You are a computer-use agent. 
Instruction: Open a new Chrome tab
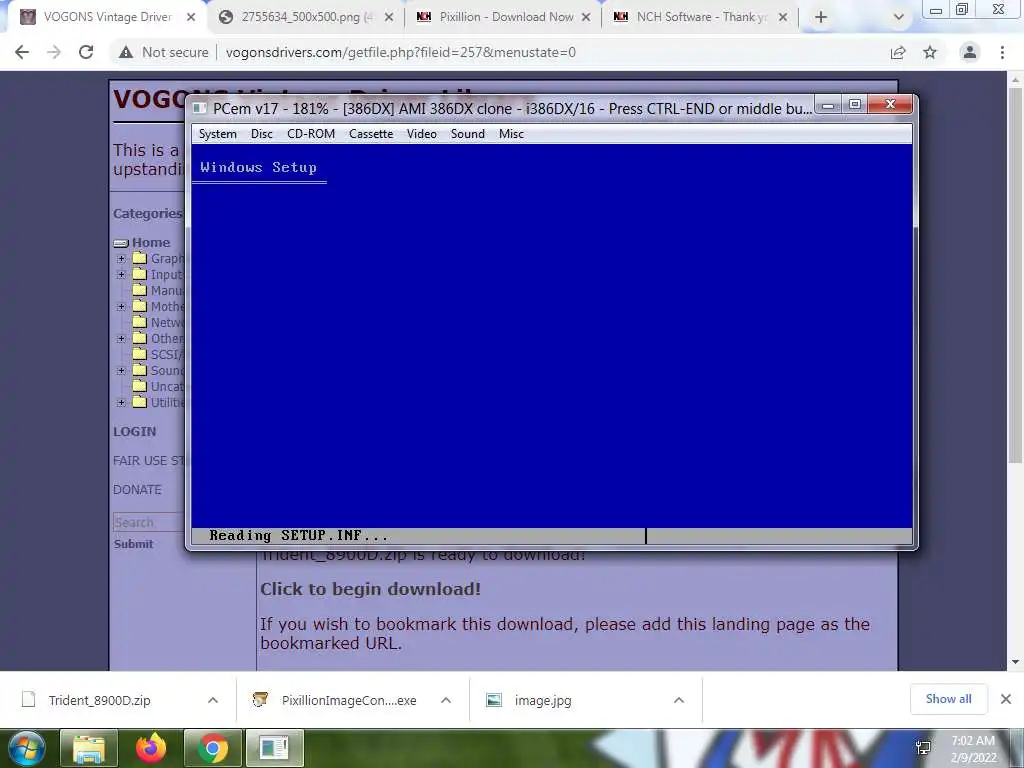pos(821,18)
